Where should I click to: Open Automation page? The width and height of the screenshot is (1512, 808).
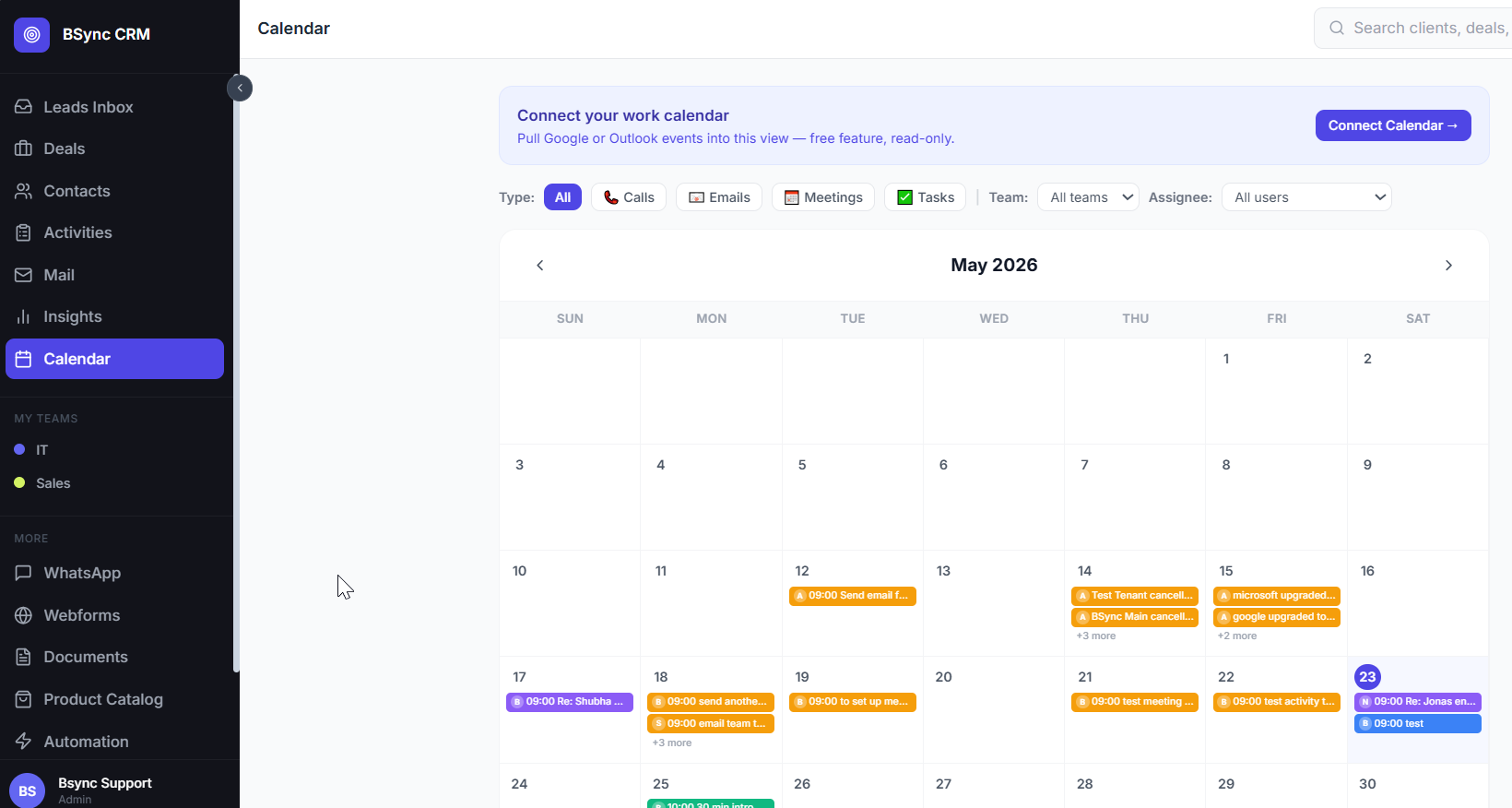click(114, 742)
